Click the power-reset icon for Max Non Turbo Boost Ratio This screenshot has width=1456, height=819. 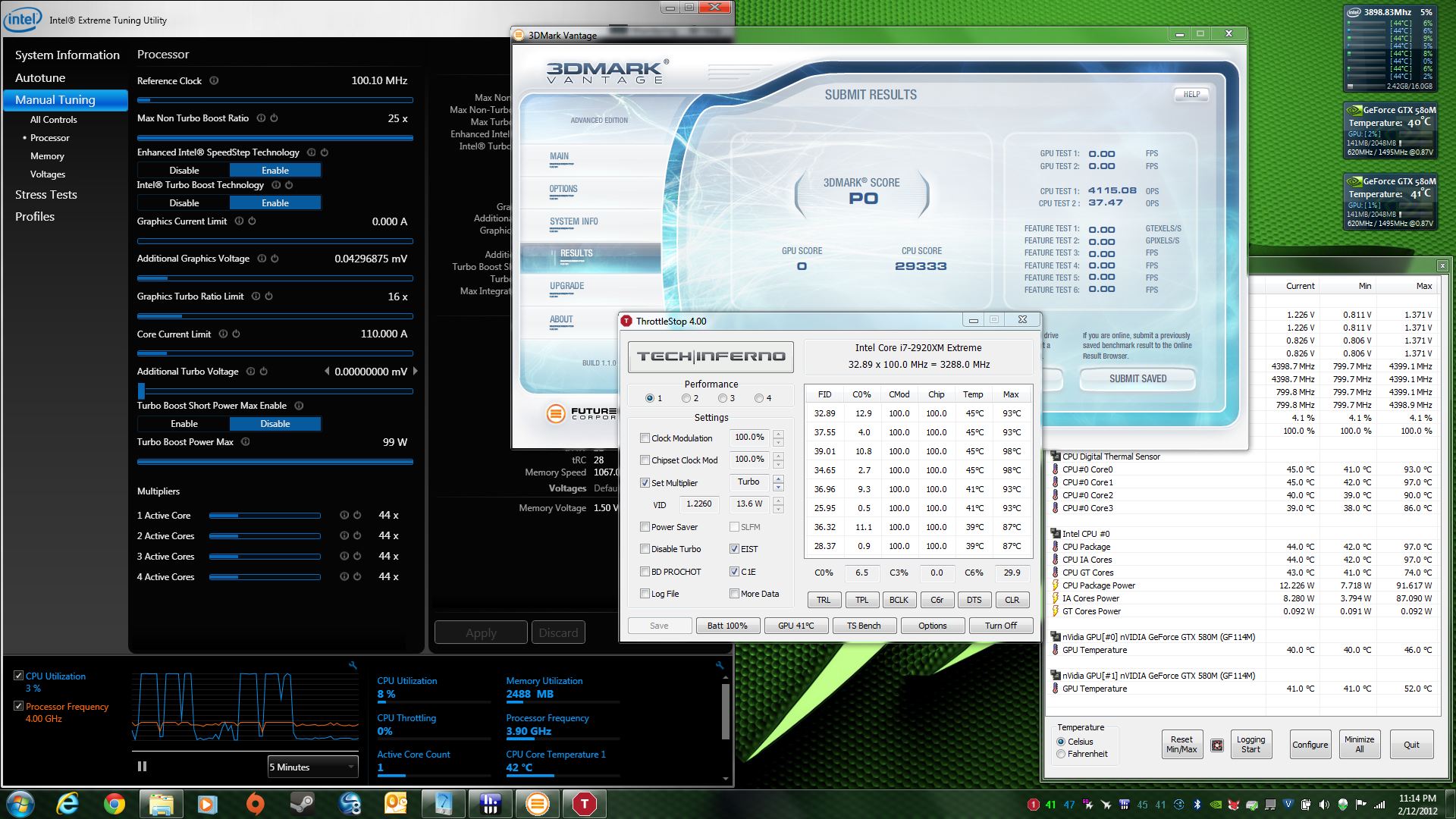point(274,118)
